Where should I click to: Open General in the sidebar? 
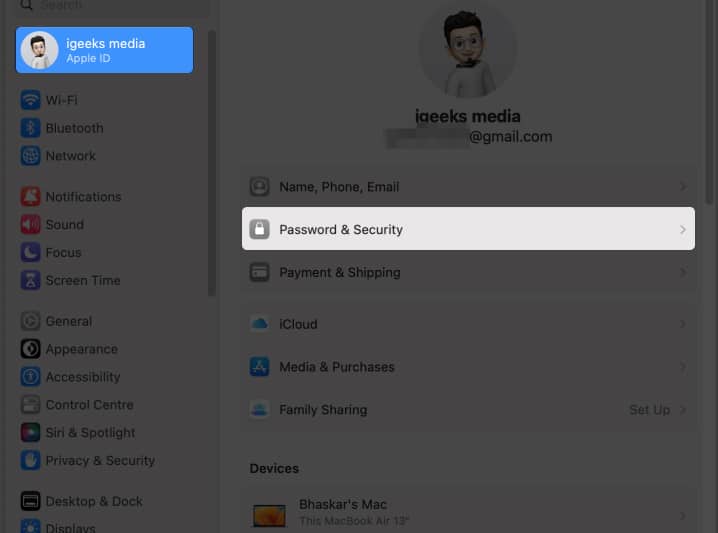68,321
